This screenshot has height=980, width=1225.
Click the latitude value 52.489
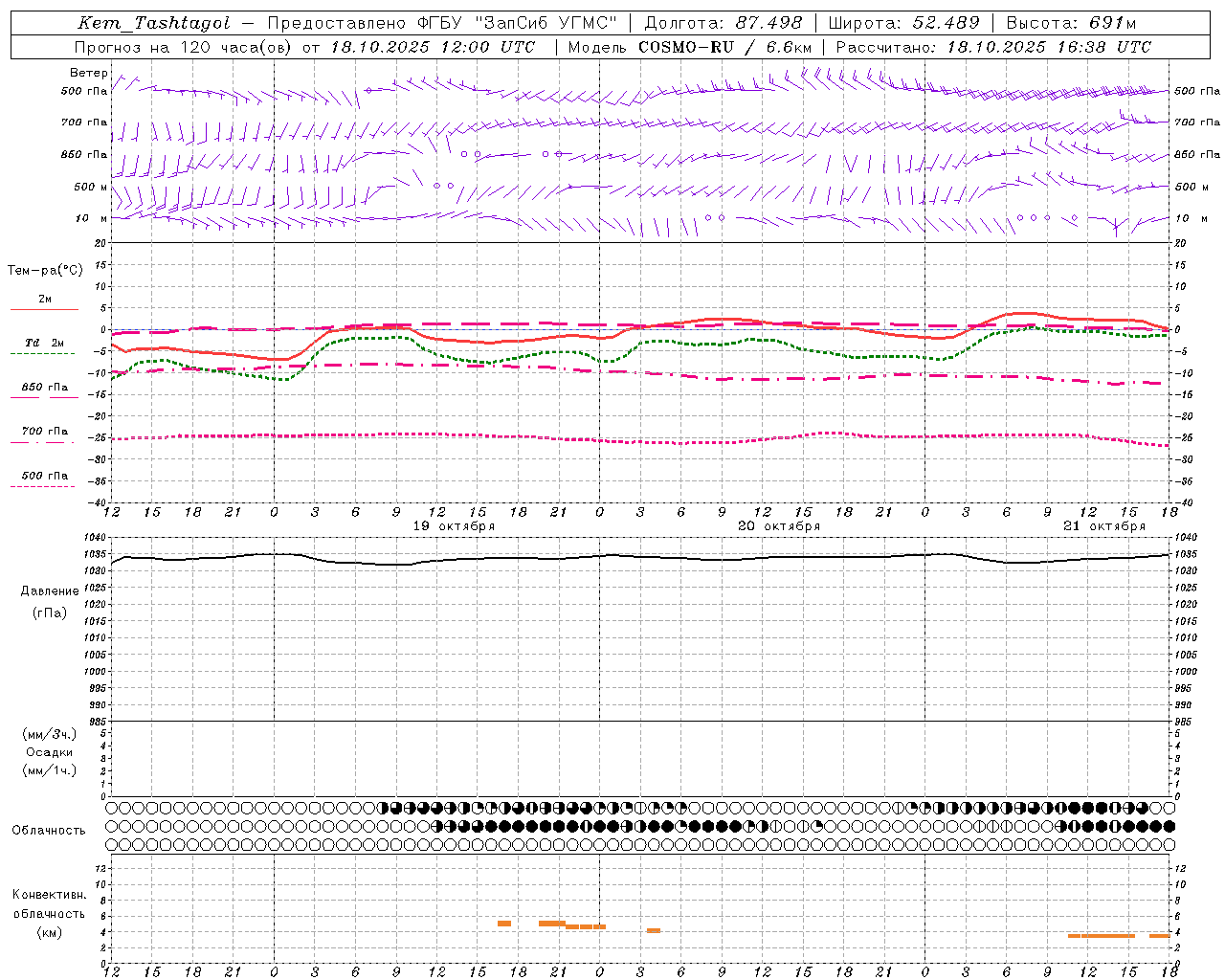(946, 23)
